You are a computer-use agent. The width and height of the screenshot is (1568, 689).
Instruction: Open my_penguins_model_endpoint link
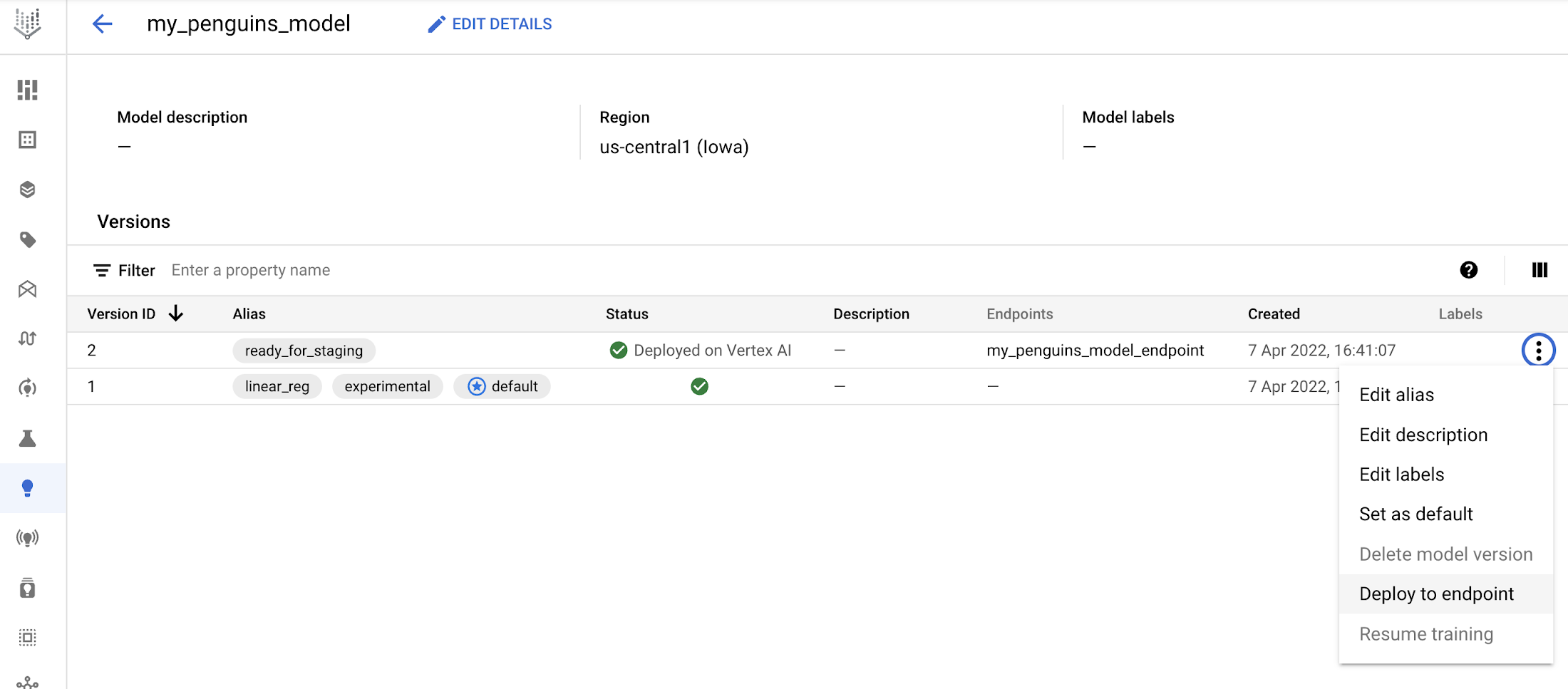coord(1095,350)
